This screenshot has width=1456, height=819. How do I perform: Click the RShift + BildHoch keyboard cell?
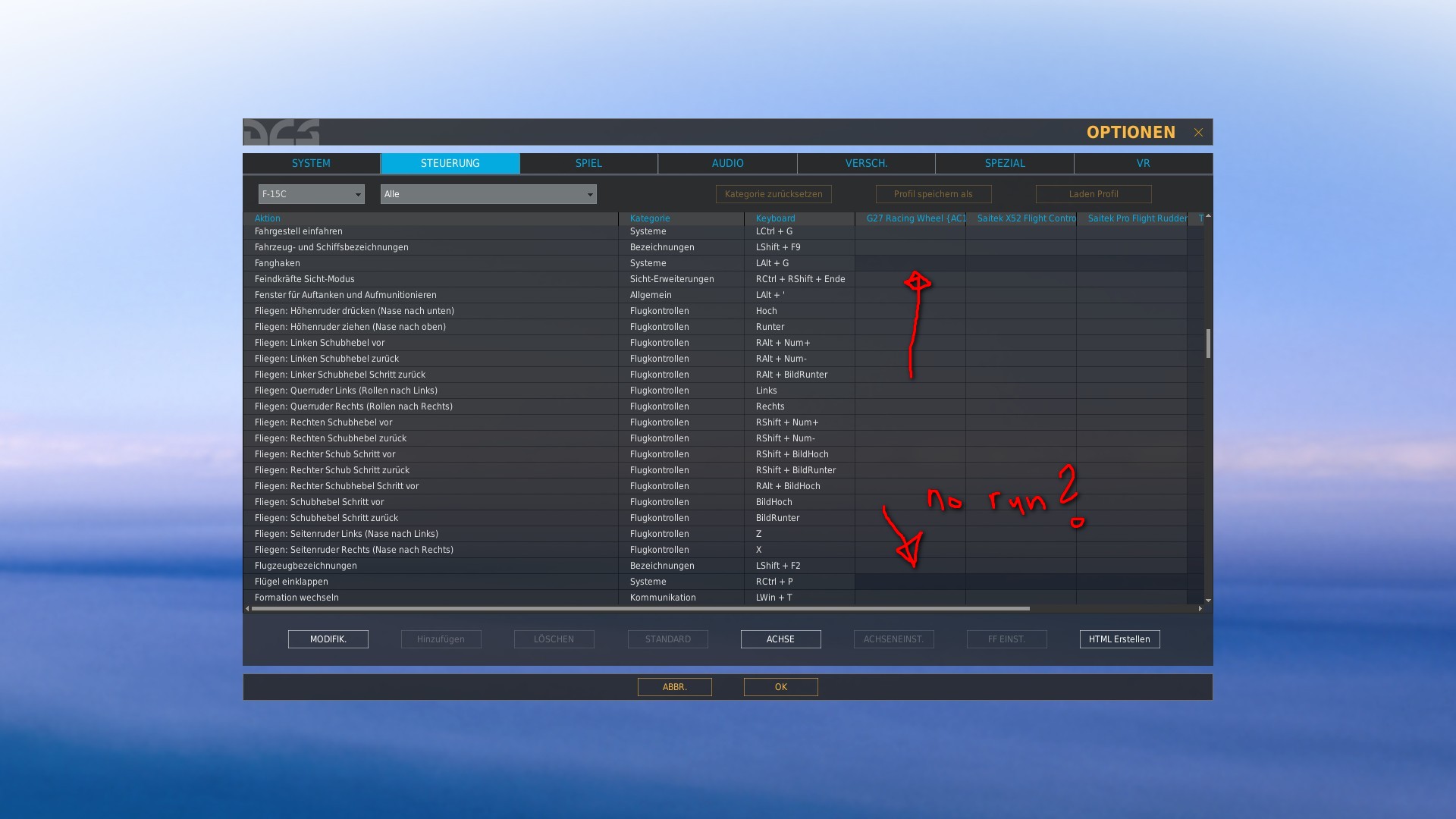tap(800, 454)
